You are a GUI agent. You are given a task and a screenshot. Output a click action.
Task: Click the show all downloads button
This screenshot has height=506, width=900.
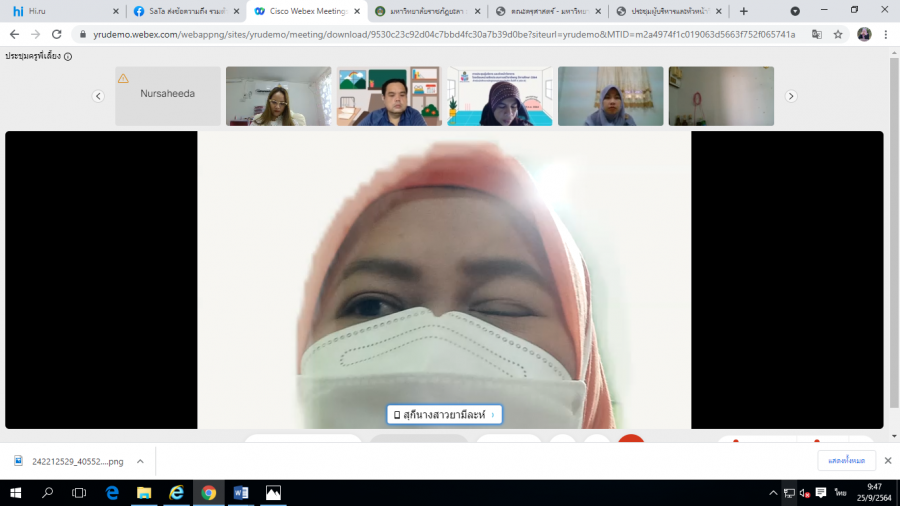pos(846,461)
